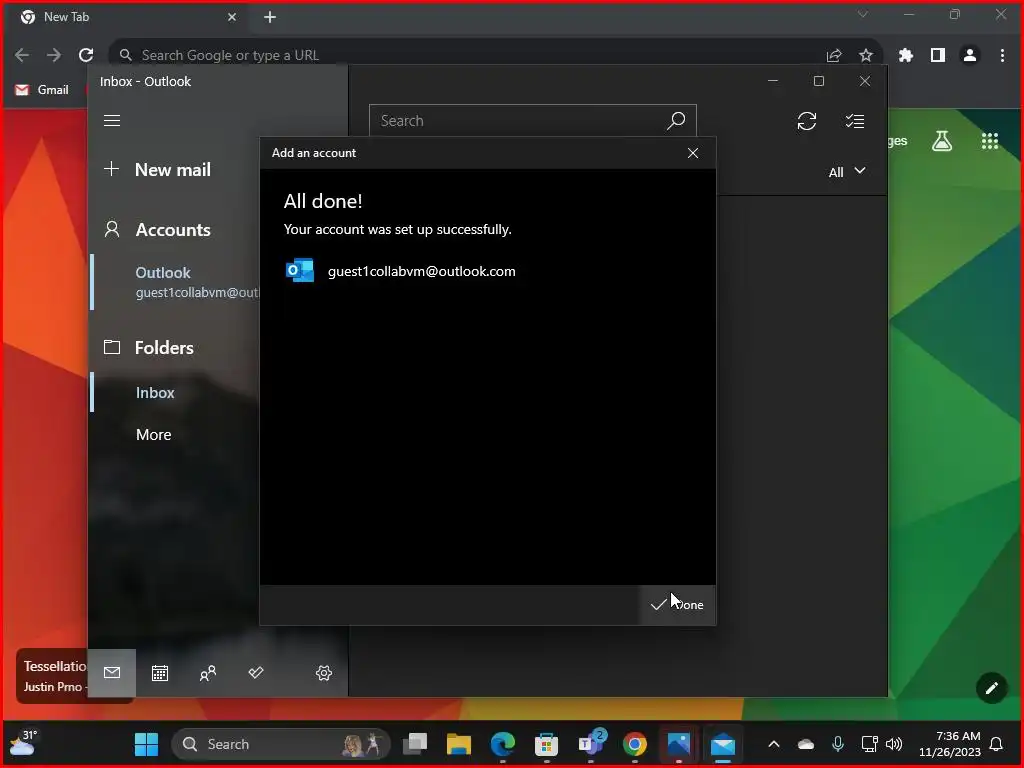Viewport: 1024px width, 768px height.
Task: Open the Gmail bookmark
Action: [42, 90]
